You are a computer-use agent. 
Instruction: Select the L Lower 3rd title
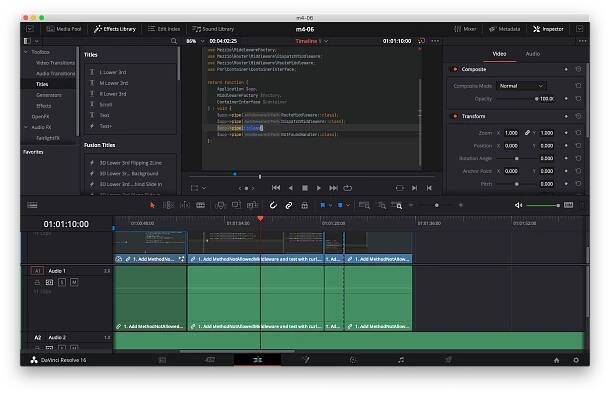[x=113, y=72]
